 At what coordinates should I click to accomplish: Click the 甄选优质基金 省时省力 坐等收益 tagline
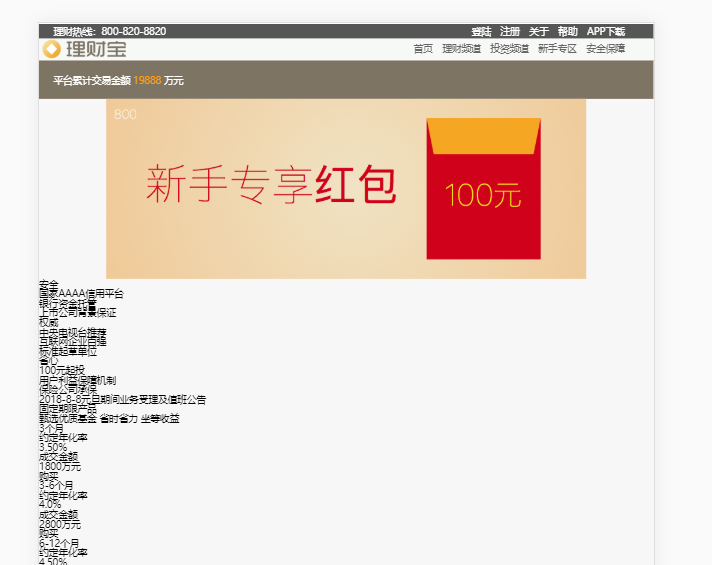(x=109, y=419)
